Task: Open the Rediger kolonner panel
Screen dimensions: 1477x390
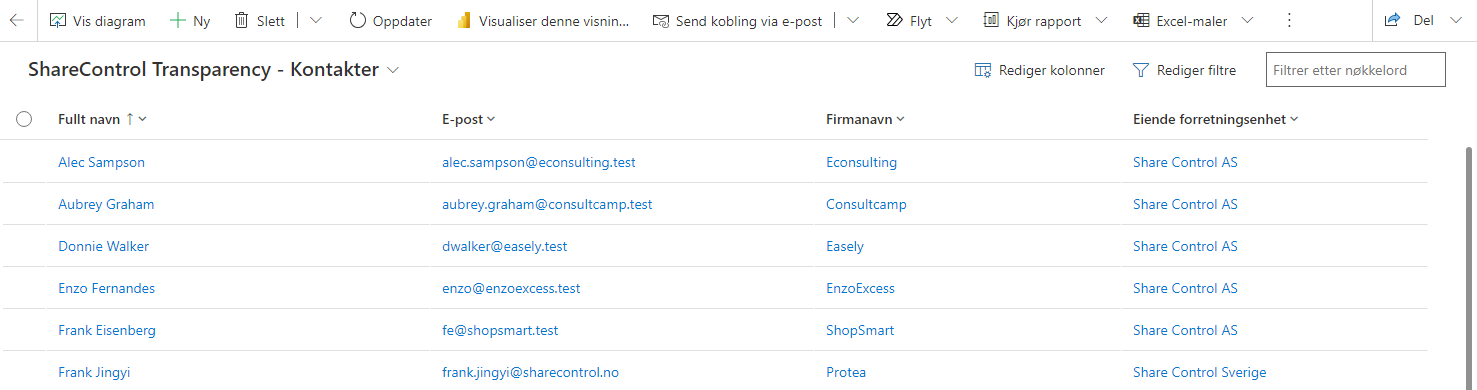Action: pyautogui.click(x=1040, y=70)
